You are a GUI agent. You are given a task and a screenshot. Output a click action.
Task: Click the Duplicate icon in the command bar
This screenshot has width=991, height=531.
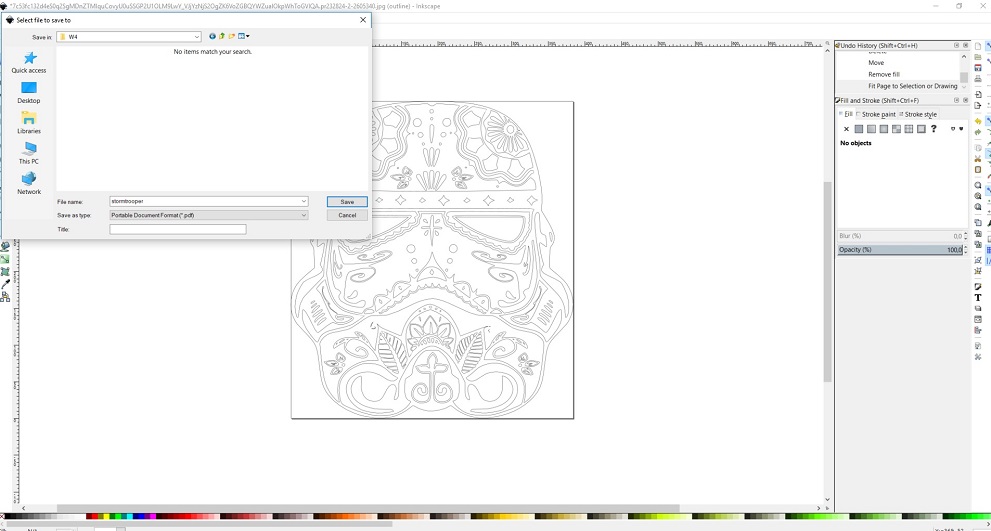978,223
